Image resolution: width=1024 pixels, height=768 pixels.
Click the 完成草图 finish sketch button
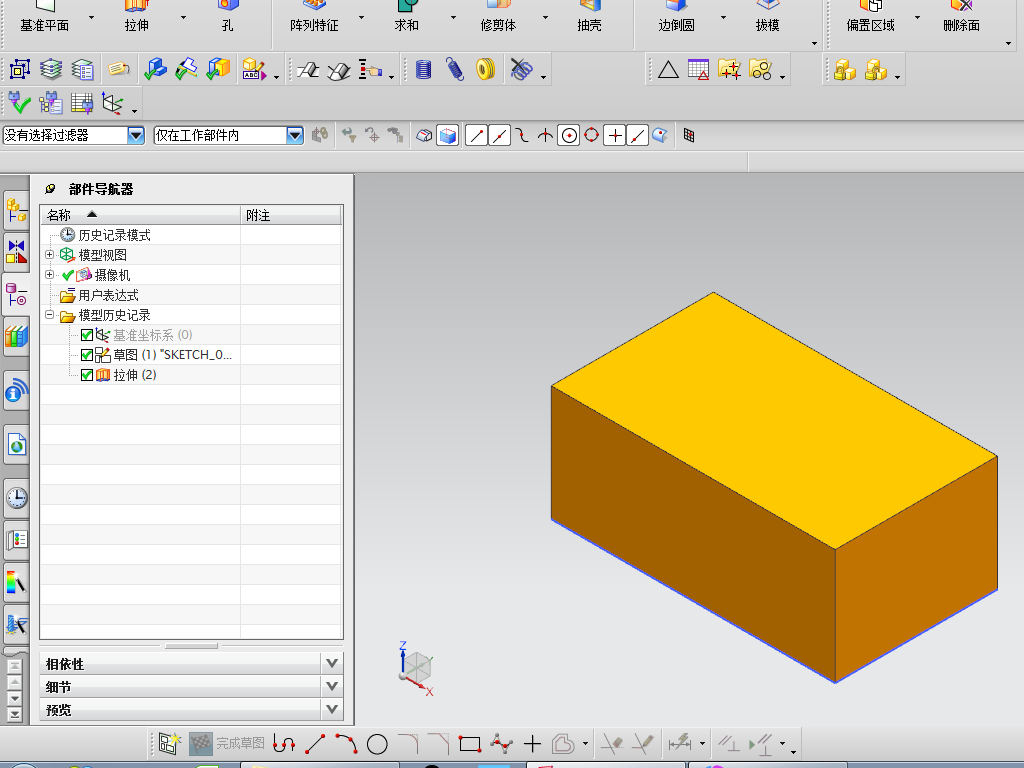pyautogui.click(x=227, y=744)
